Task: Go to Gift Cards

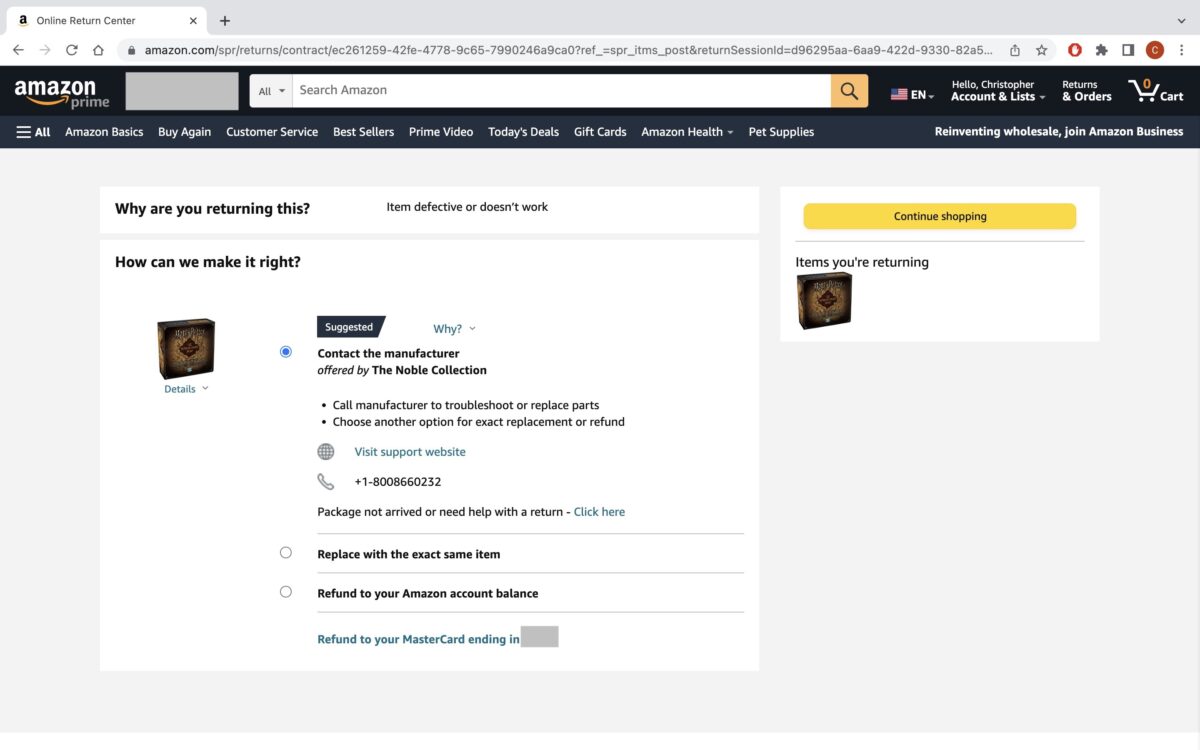Action: pyautogui.click(x=600, y=132)
